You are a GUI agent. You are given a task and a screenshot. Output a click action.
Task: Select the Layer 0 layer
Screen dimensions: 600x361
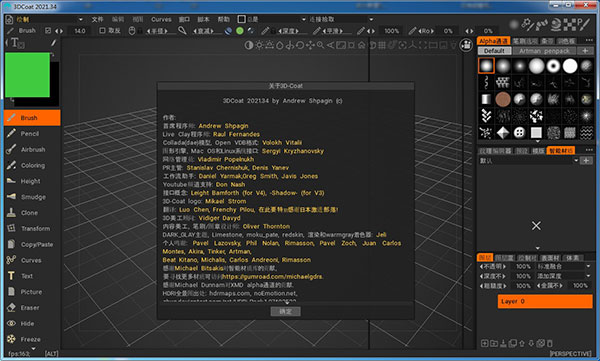coord(545,301)
